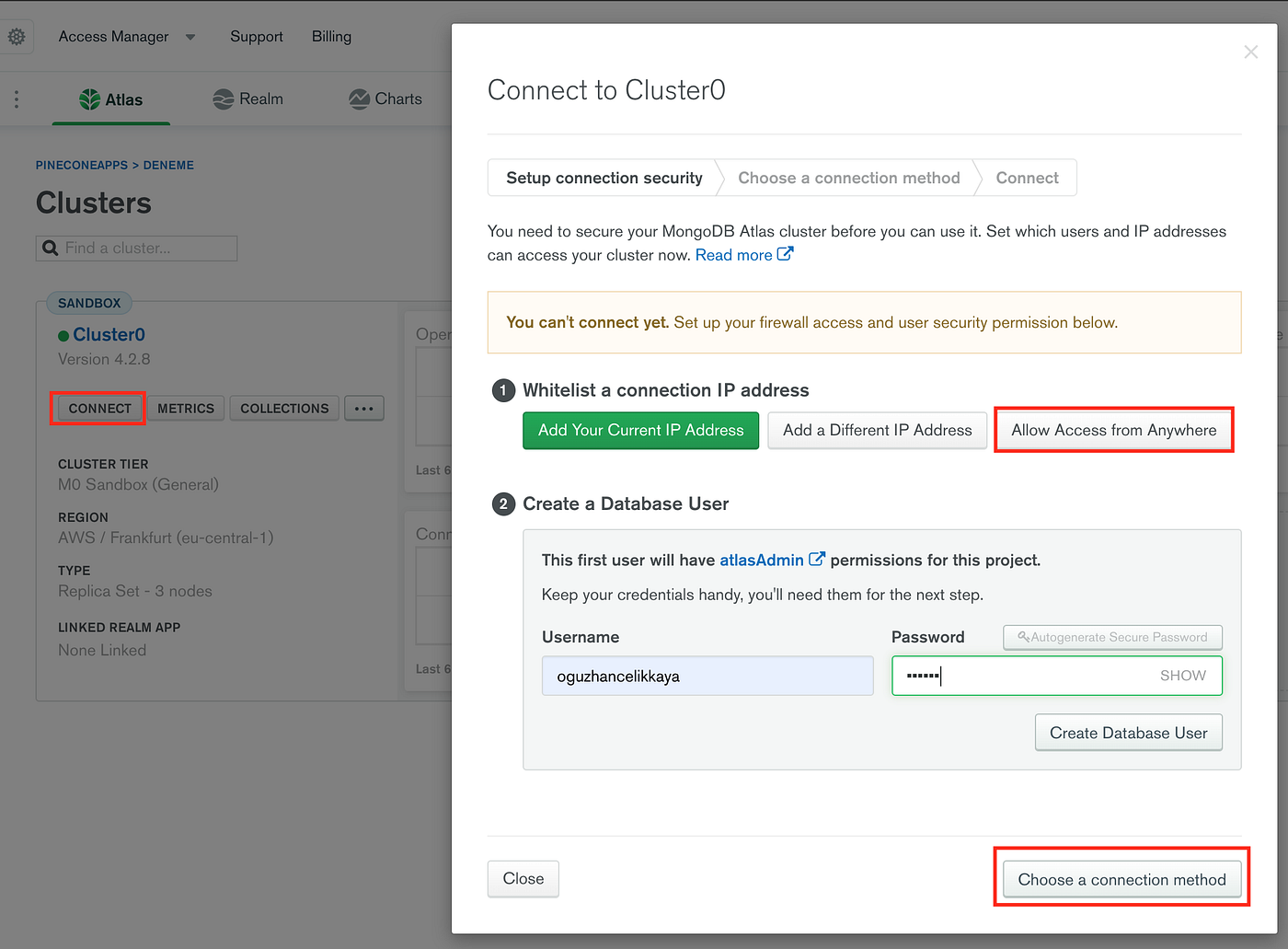The height and width of the screenshot is (949, 1288).
Task: Click Create Database User
Action: [x=1128, y=732]
